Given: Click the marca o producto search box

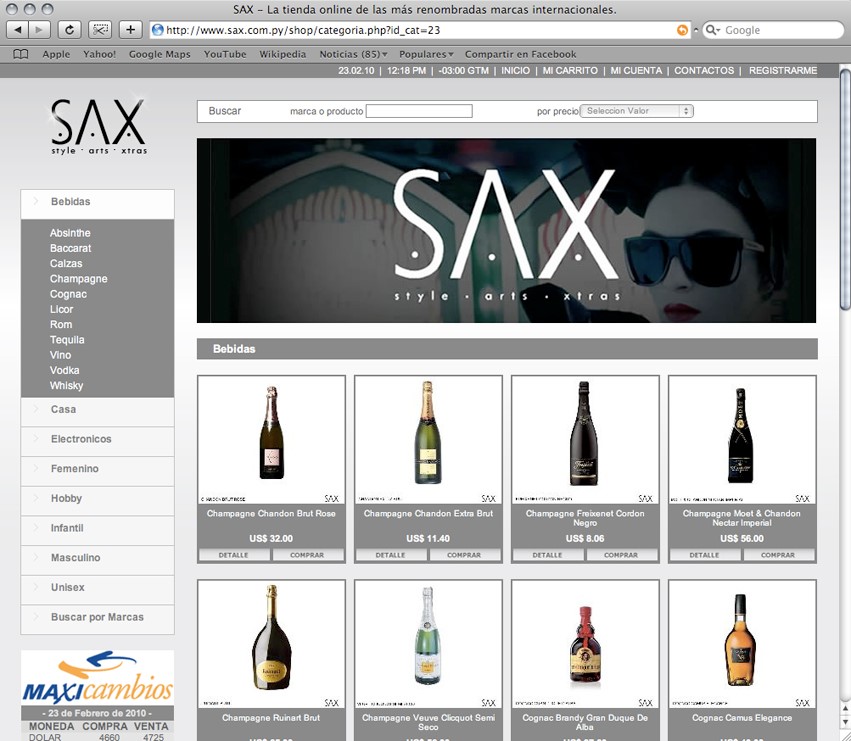Looking at the screenshot, I should click(x=419, y=111).
